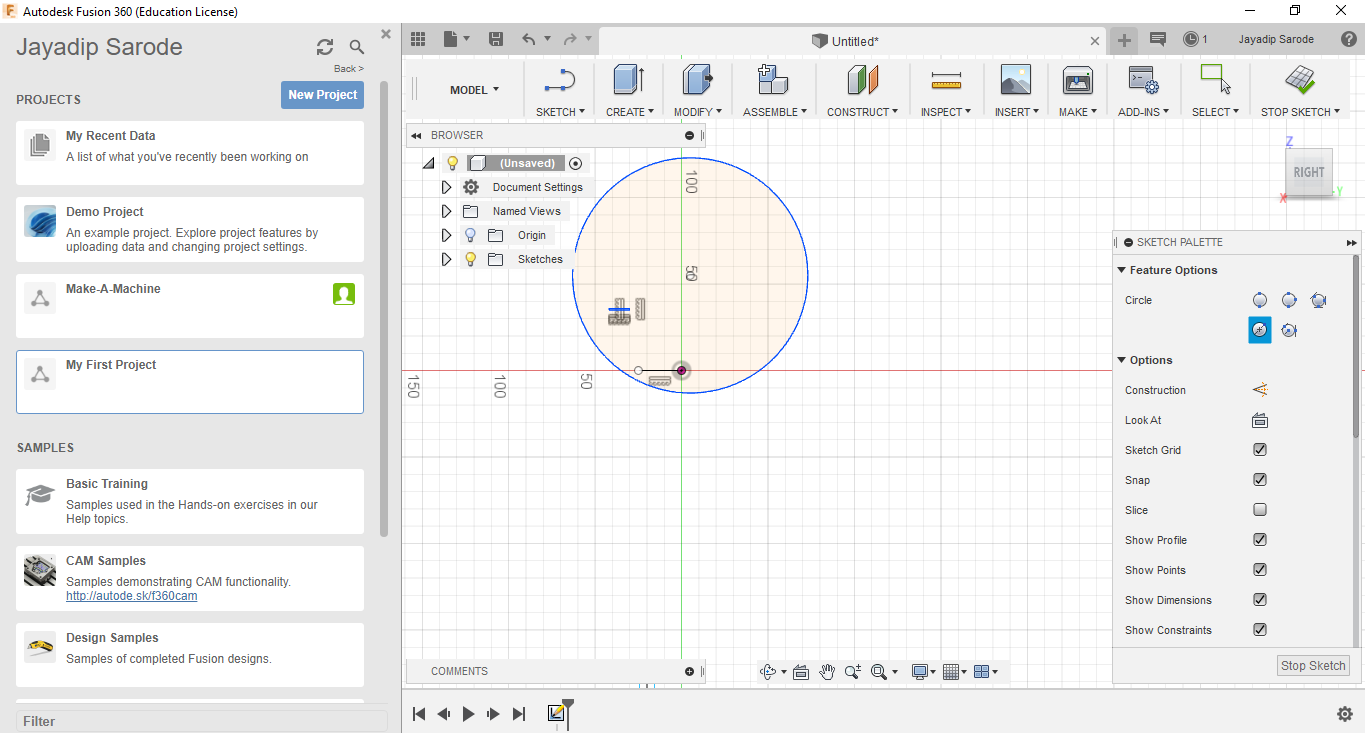1365x733 pixels.
Task: Click the Inspect measure ruler icon
Action: coord(945,80)
